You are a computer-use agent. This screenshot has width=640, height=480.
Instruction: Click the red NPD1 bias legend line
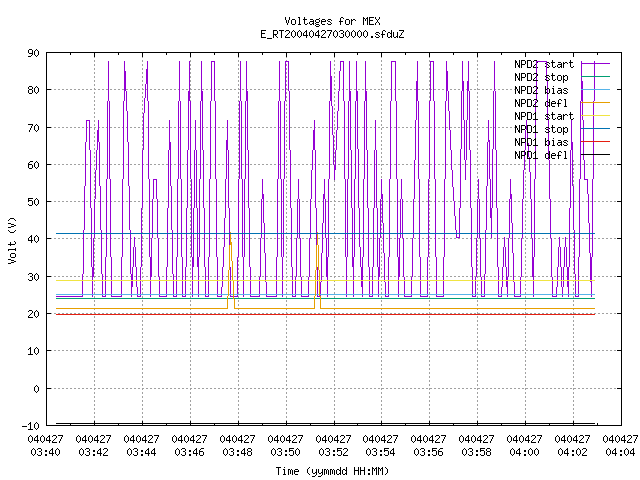tap(596, 142)
